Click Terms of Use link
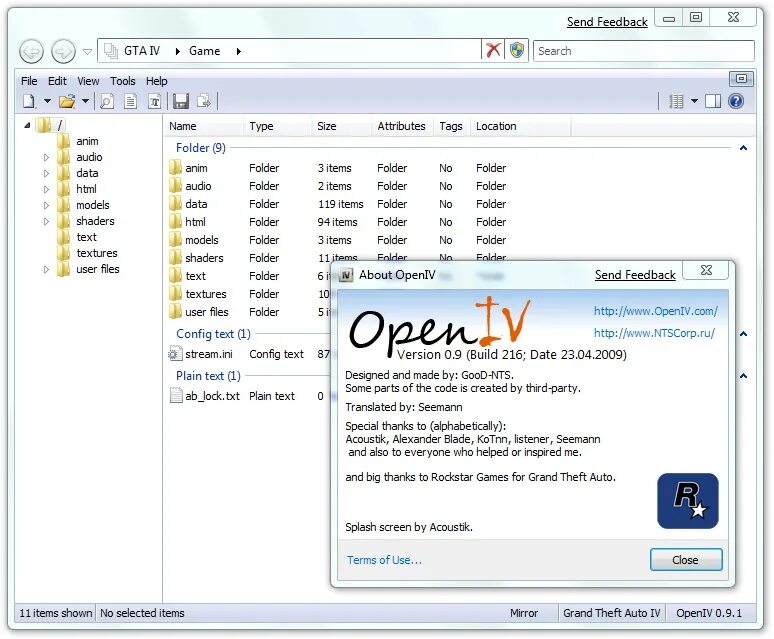This screenshot has height=639, width=774. tap(384, 560)
